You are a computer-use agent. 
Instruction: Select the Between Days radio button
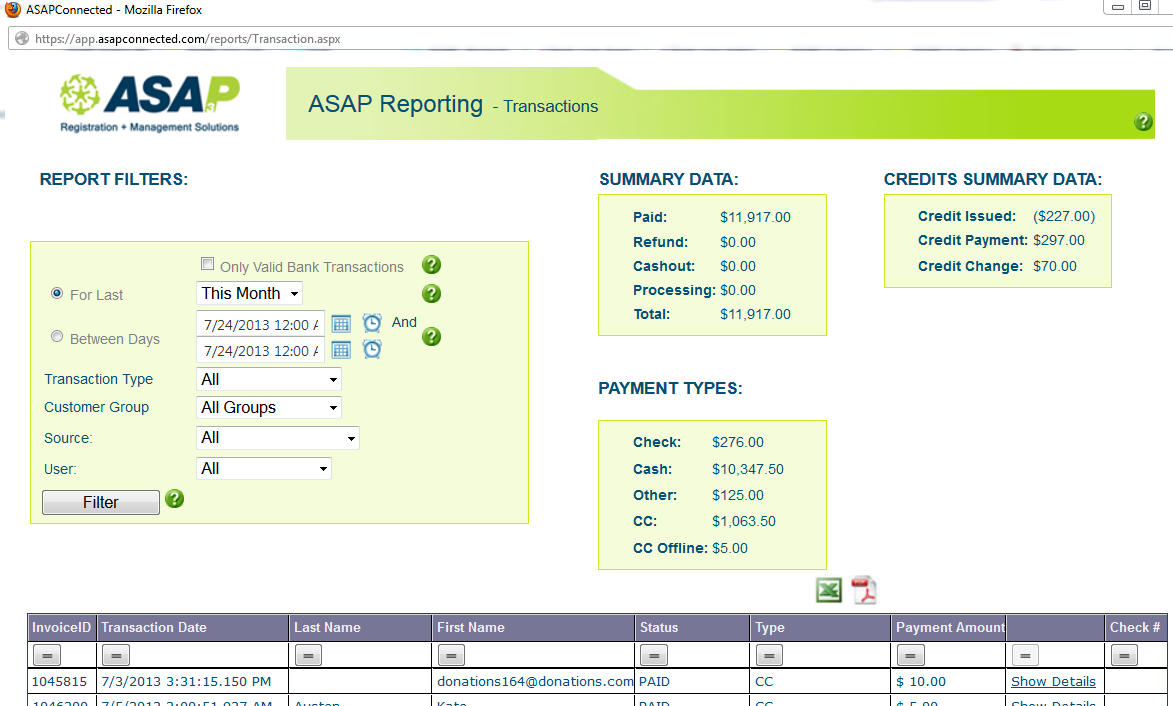point(57,338)
